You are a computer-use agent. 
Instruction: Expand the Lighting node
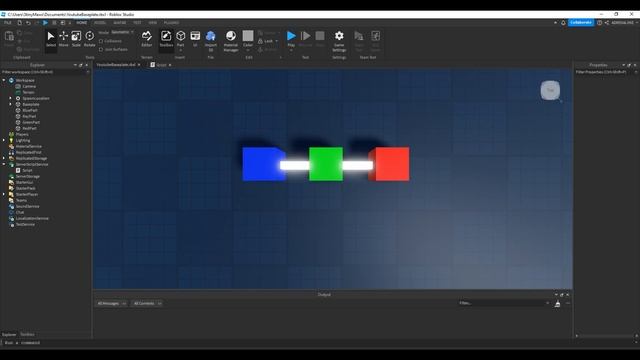pos(4,140)
